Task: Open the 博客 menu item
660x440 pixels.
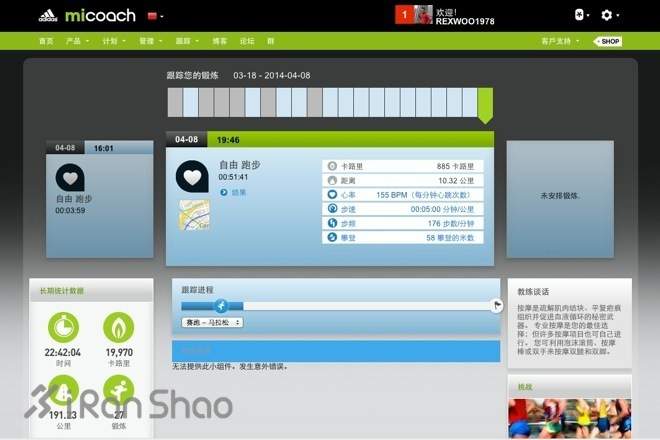Action: pyautogui.click(x=219, y=41)
